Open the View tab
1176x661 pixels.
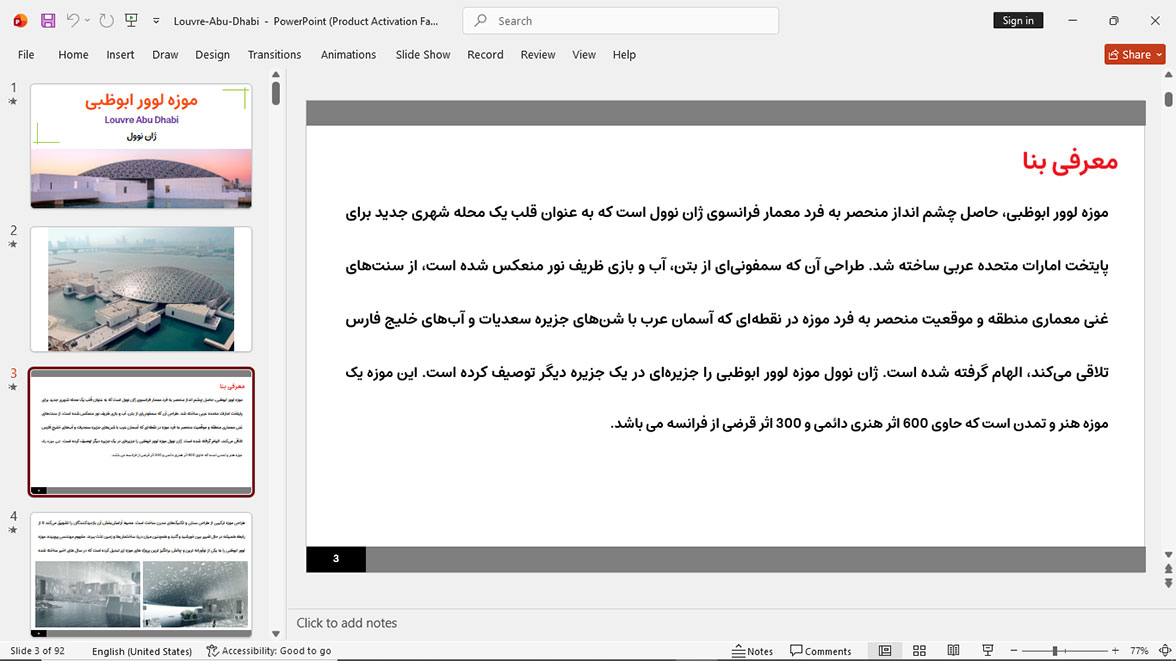click(x=584, y=55)
